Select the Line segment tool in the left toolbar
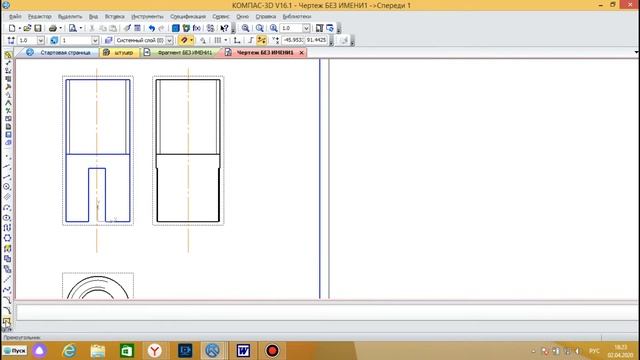Screen dimensions: 640x360 [x=7, y=177]
